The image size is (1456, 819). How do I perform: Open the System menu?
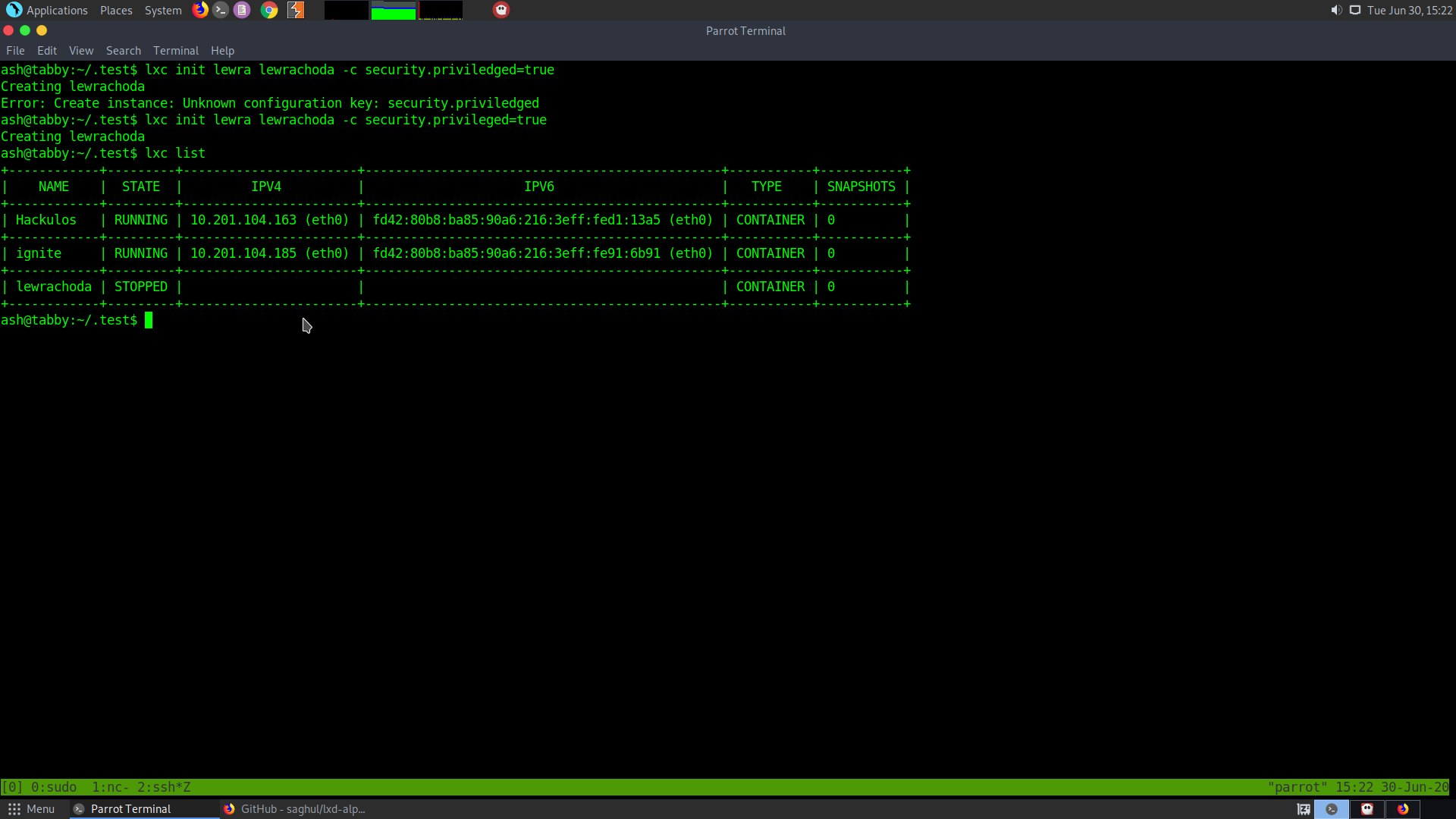(163, 10)
